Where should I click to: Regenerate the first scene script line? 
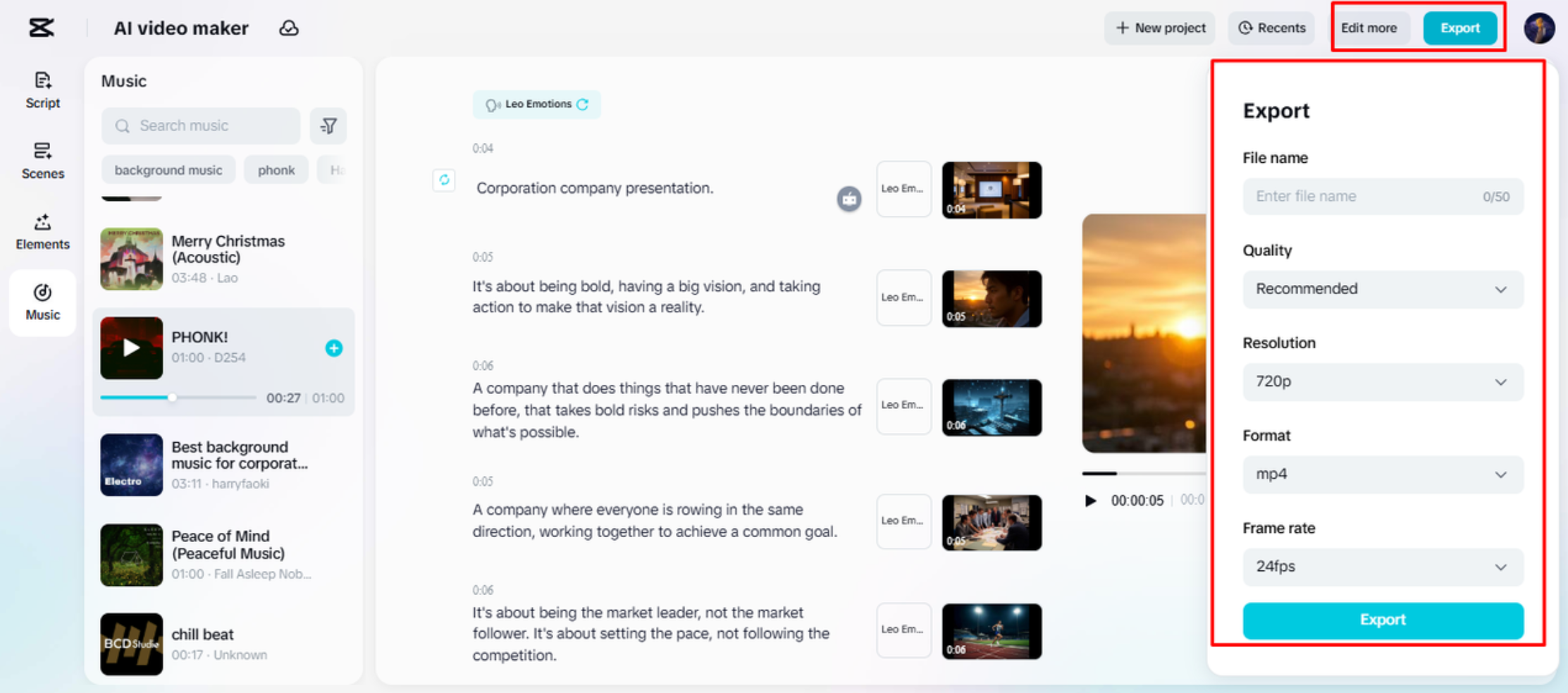pyautogui.click(x=444, y=181)
